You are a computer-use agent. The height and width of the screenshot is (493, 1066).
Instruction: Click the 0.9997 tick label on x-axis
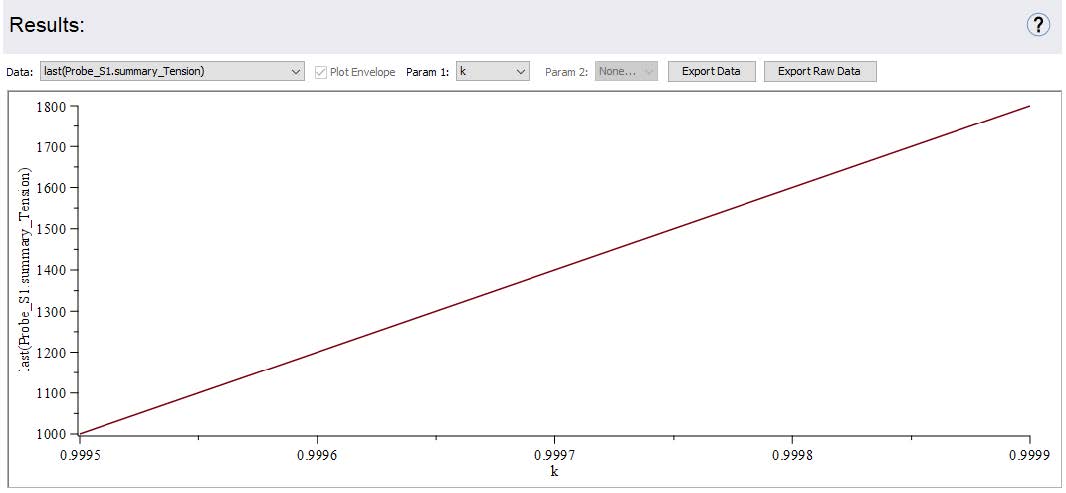pos(554,453)
